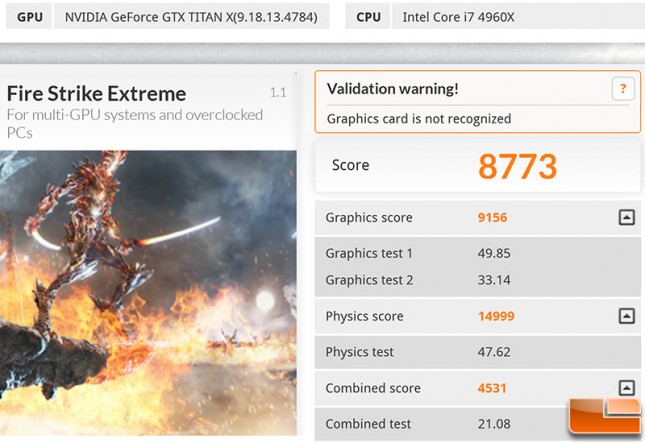Select the 'Graphics test 1' label
The width and height of the screenshot is (645, 443).
click(x=369, y=253)
